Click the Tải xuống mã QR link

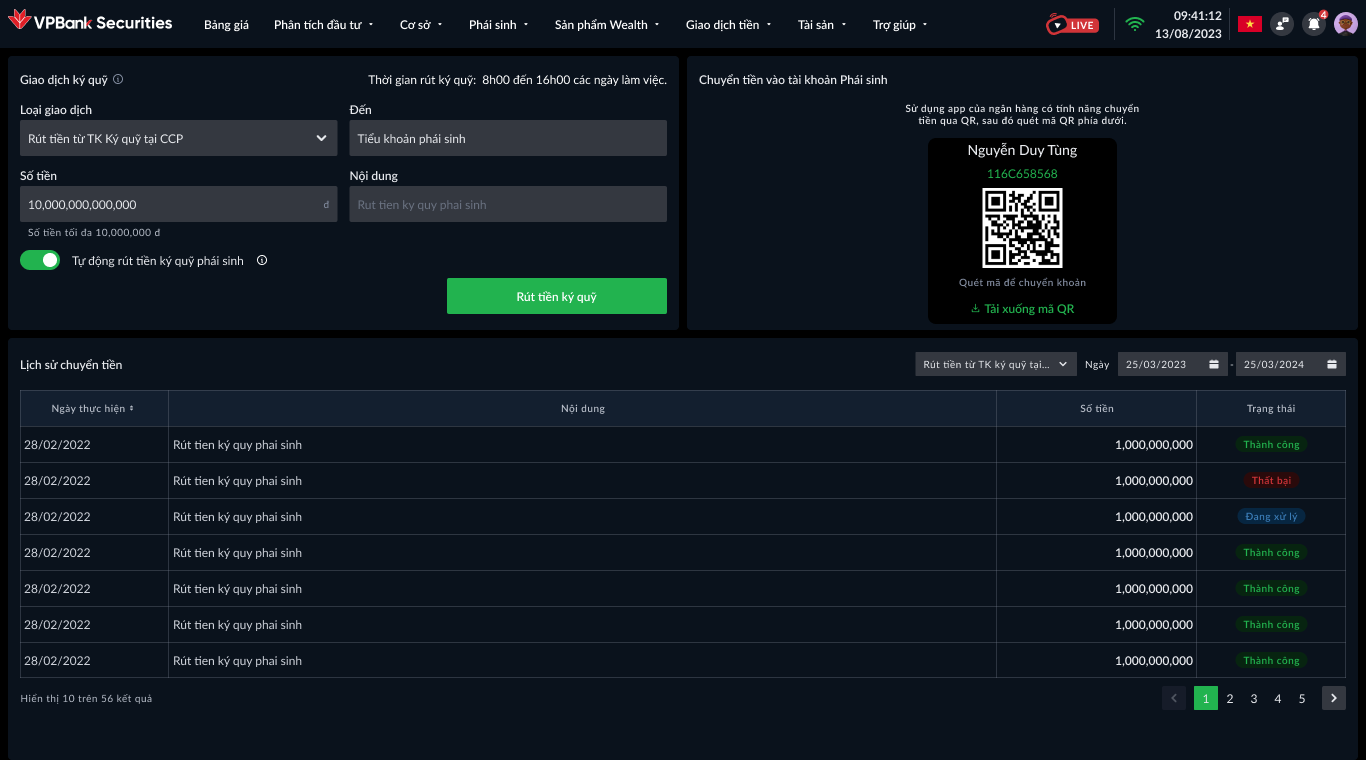click(1022, 309)
